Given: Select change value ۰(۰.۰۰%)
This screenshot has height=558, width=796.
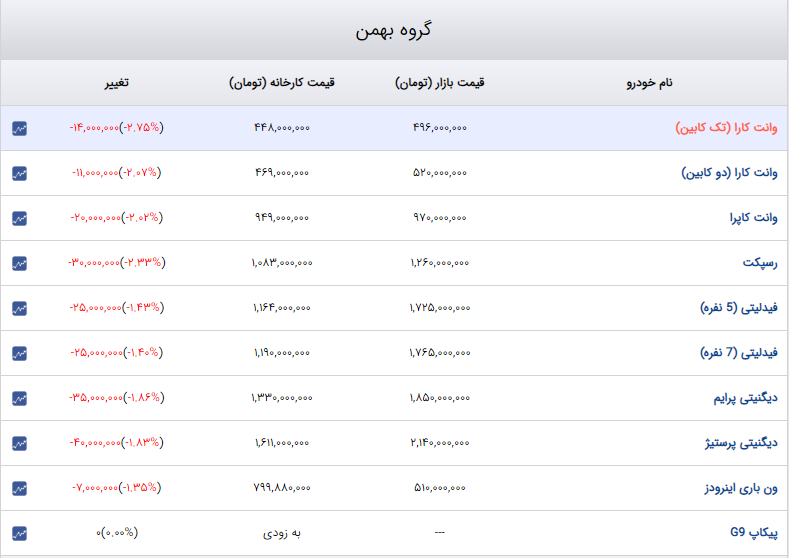Looking at the screenshot, I should (117, 533).
